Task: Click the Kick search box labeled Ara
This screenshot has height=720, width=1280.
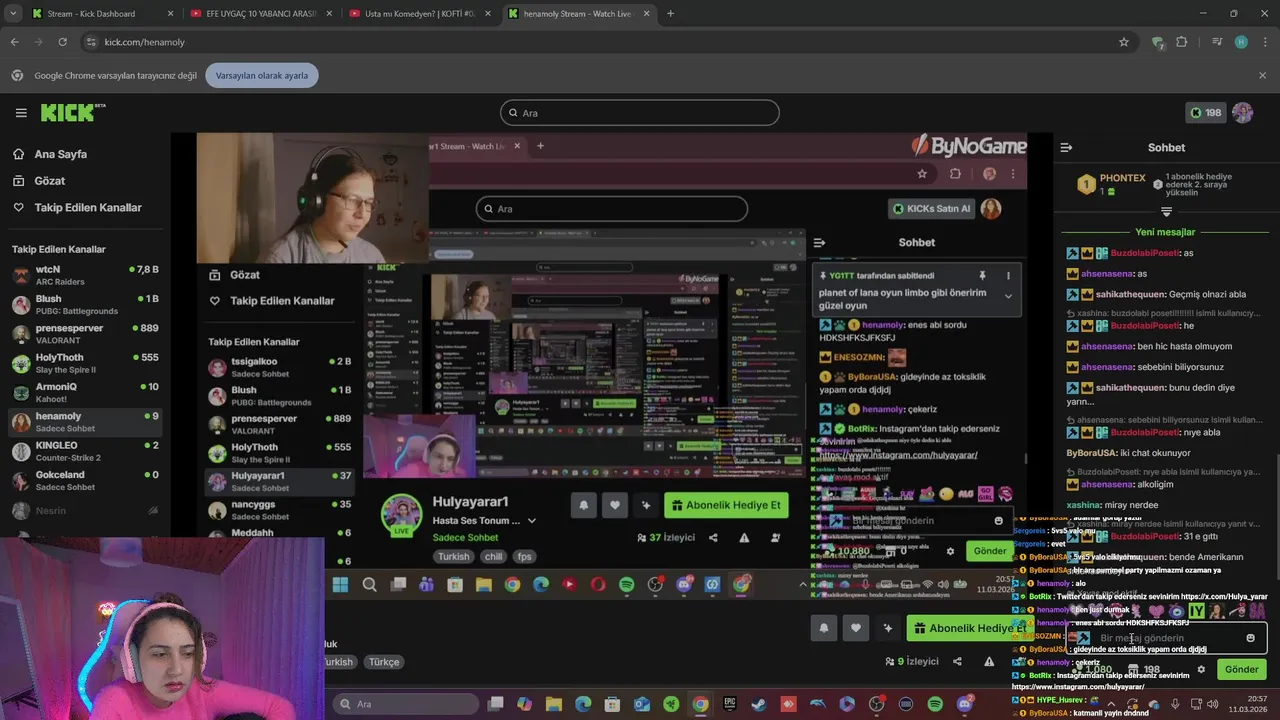Action: [x=640, y=113]
